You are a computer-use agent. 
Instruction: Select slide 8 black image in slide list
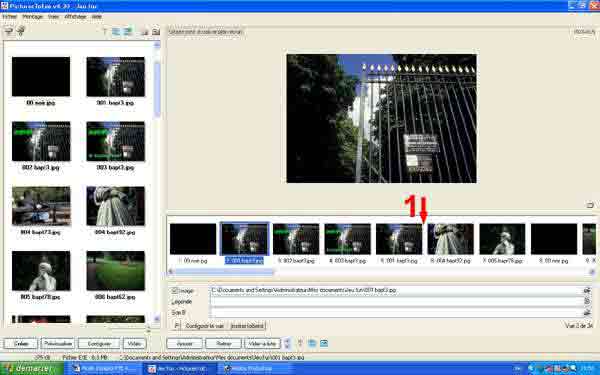pyautogui.click(x=554, y=239)
